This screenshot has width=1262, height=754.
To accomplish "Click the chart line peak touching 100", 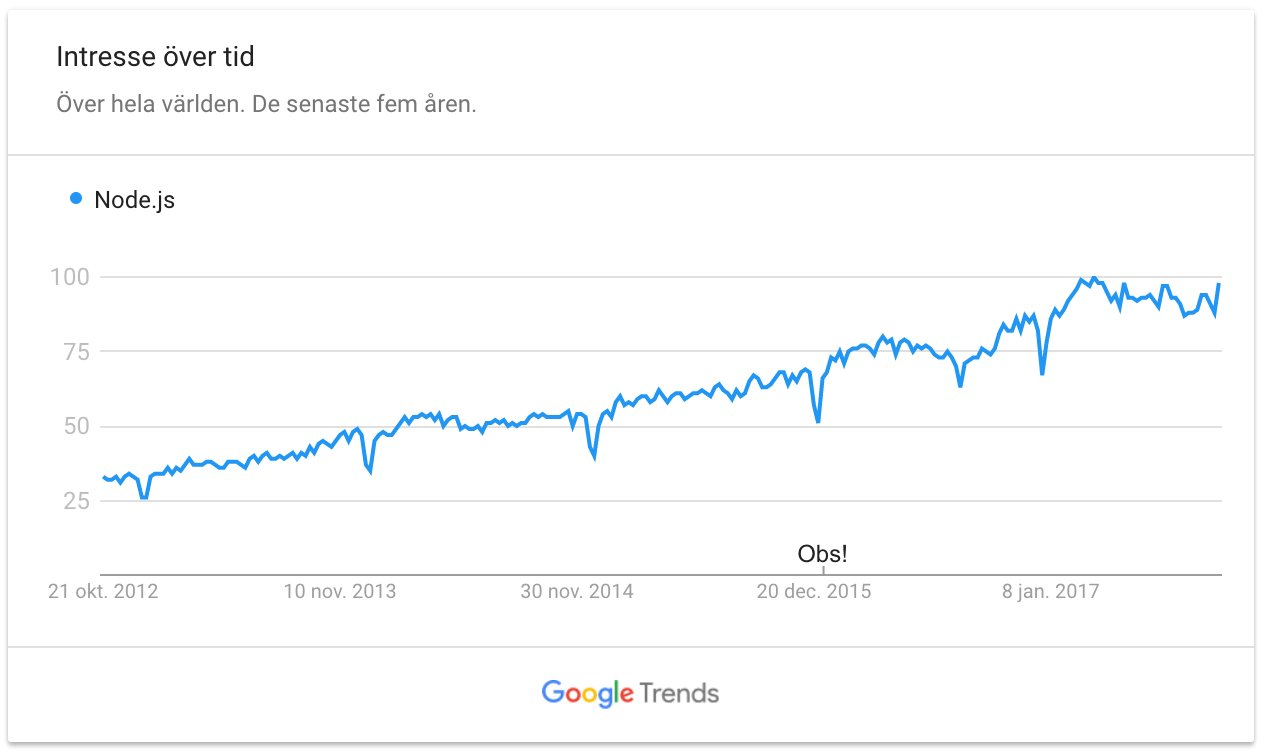I will pyautogui.click(x=1093, y=277).
